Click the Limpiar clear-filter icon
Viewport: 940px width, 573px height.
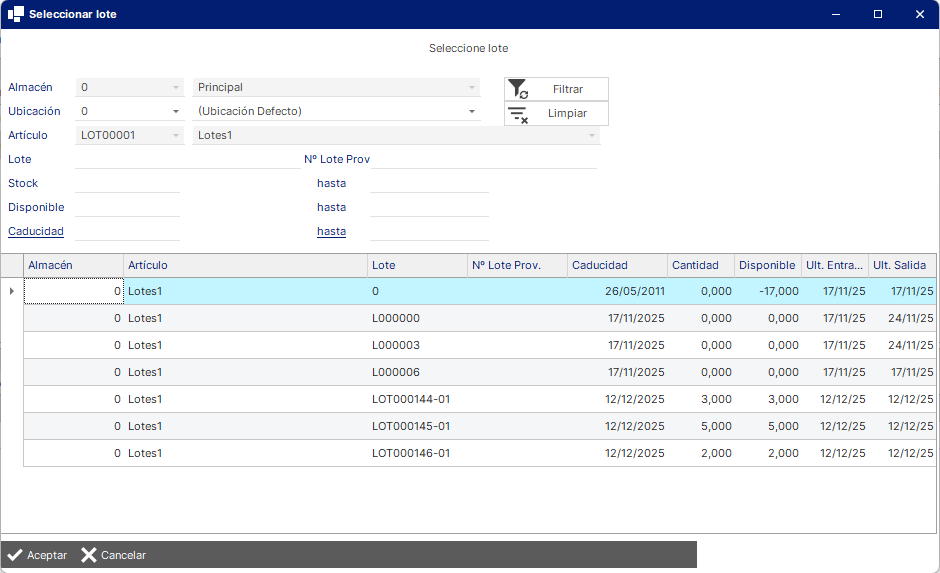tap(518, 114)
